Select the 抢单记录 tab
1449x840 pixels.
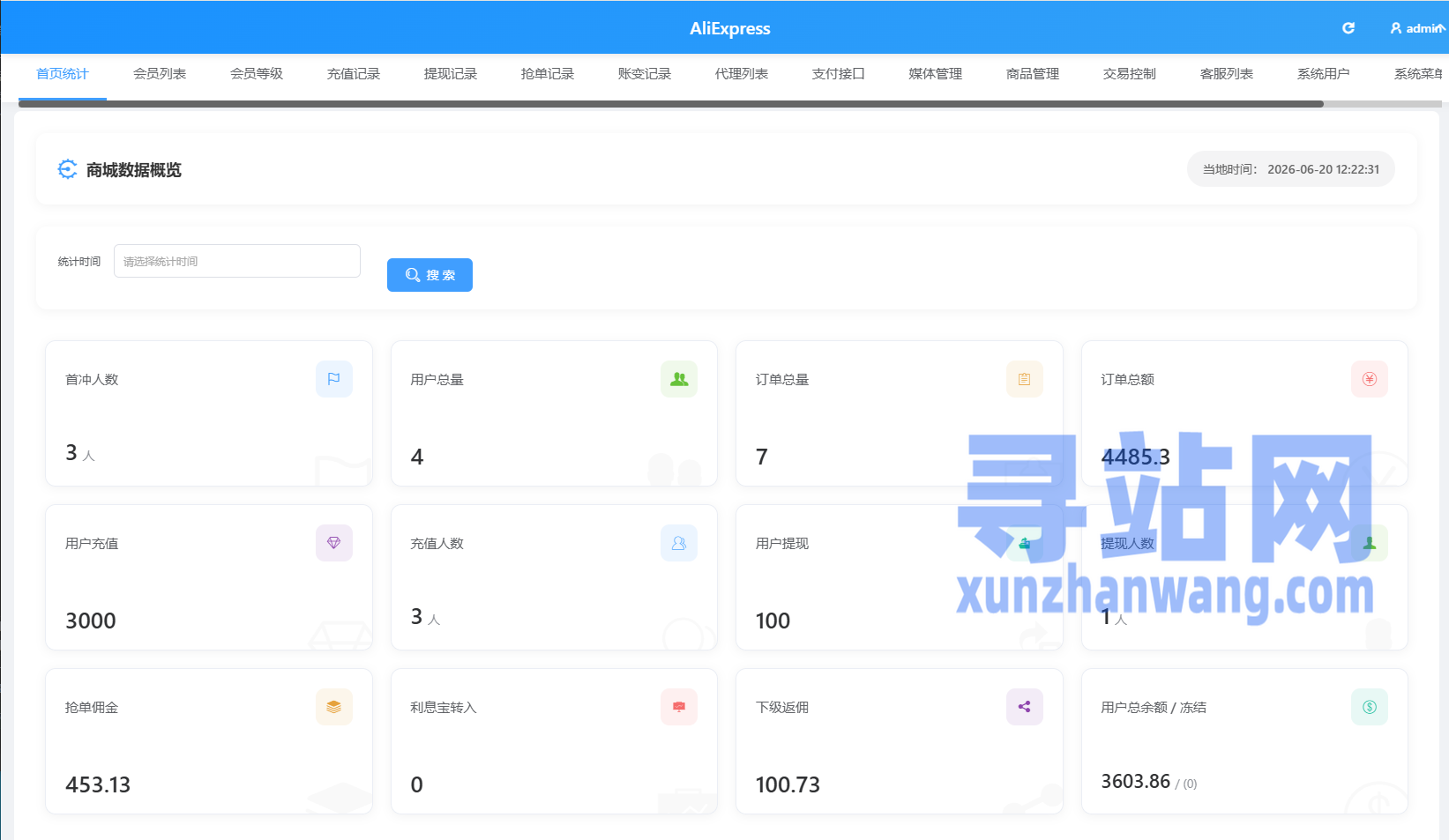click(548, 74)
